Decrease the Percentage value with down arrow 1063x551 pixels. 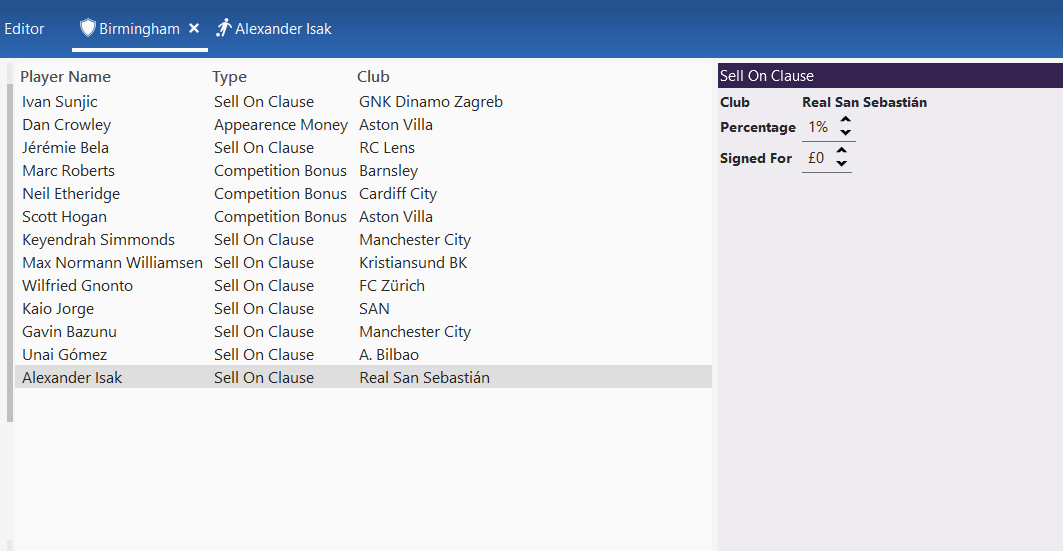[846, 133]
